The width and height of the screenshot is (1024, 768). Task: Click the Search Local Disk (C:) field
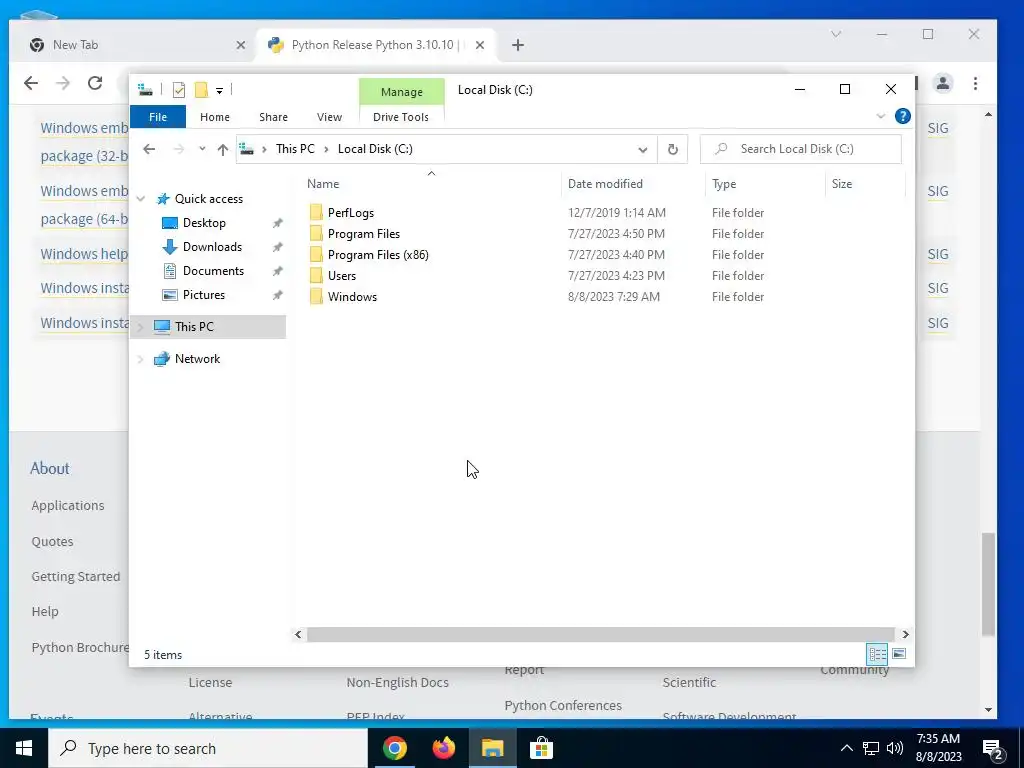(x=801, y=149)
